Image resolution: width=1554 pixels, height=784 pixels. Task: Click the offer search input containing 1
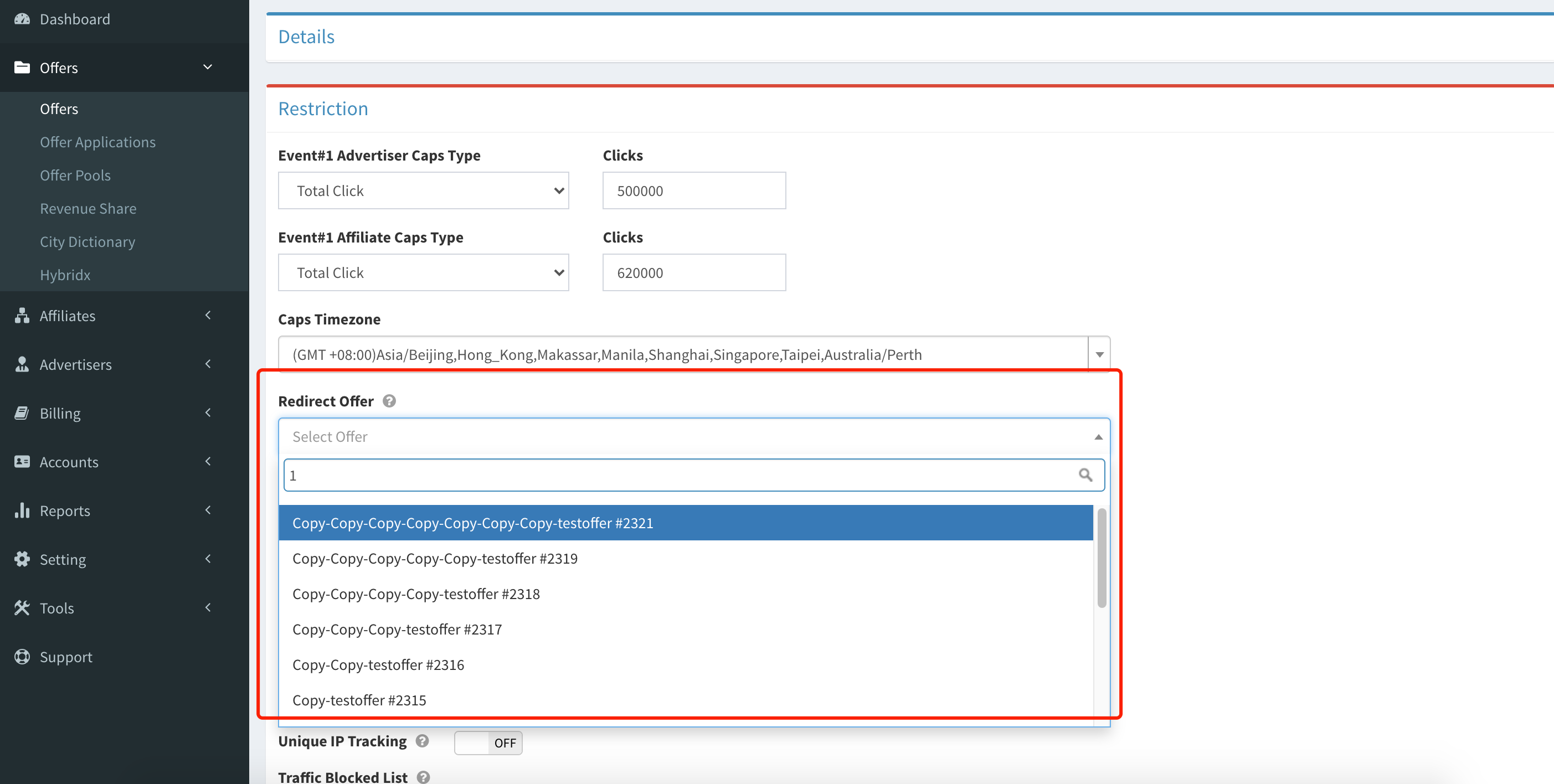pos(694,475)
